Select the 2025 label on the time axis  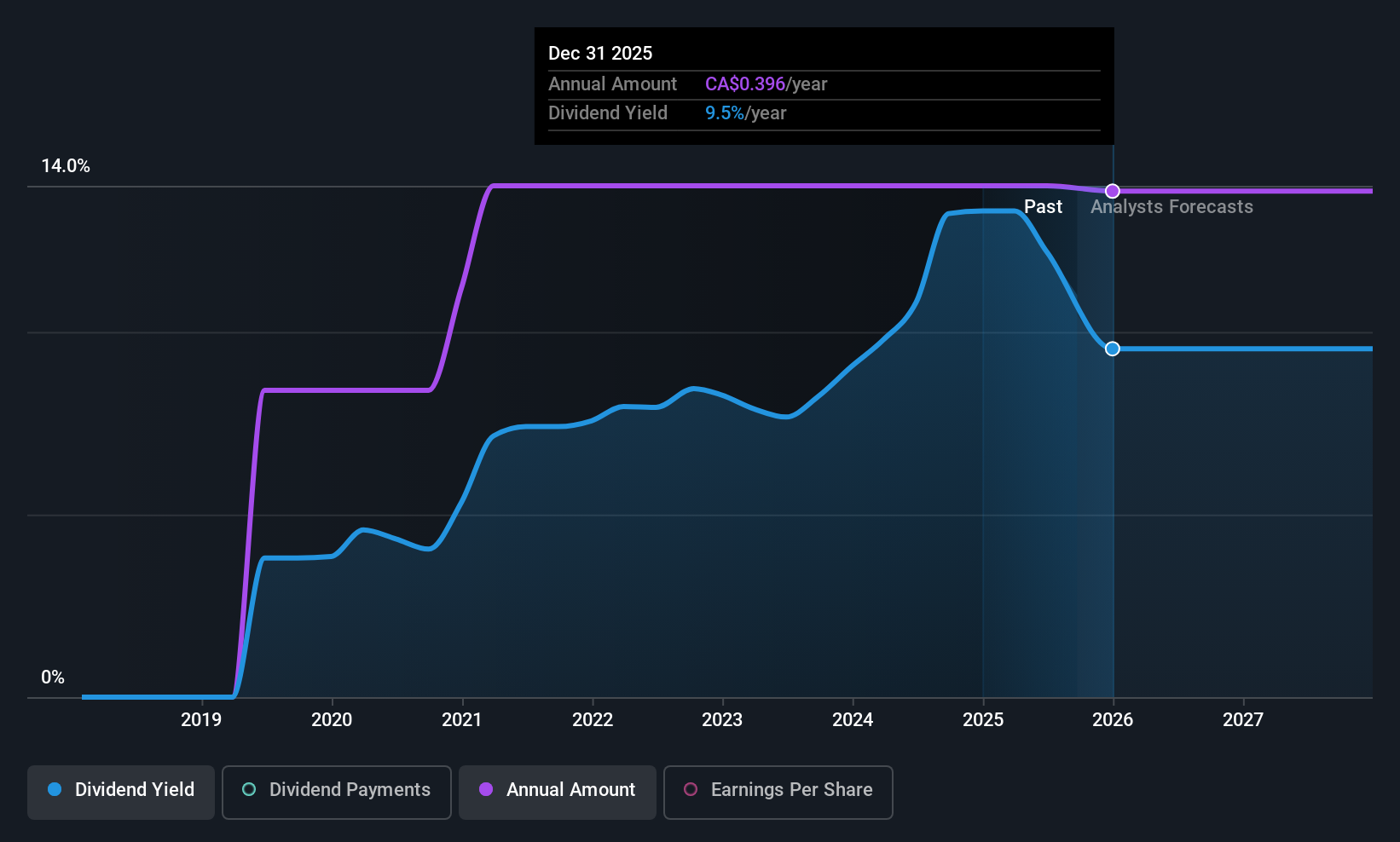click(982, 719)
